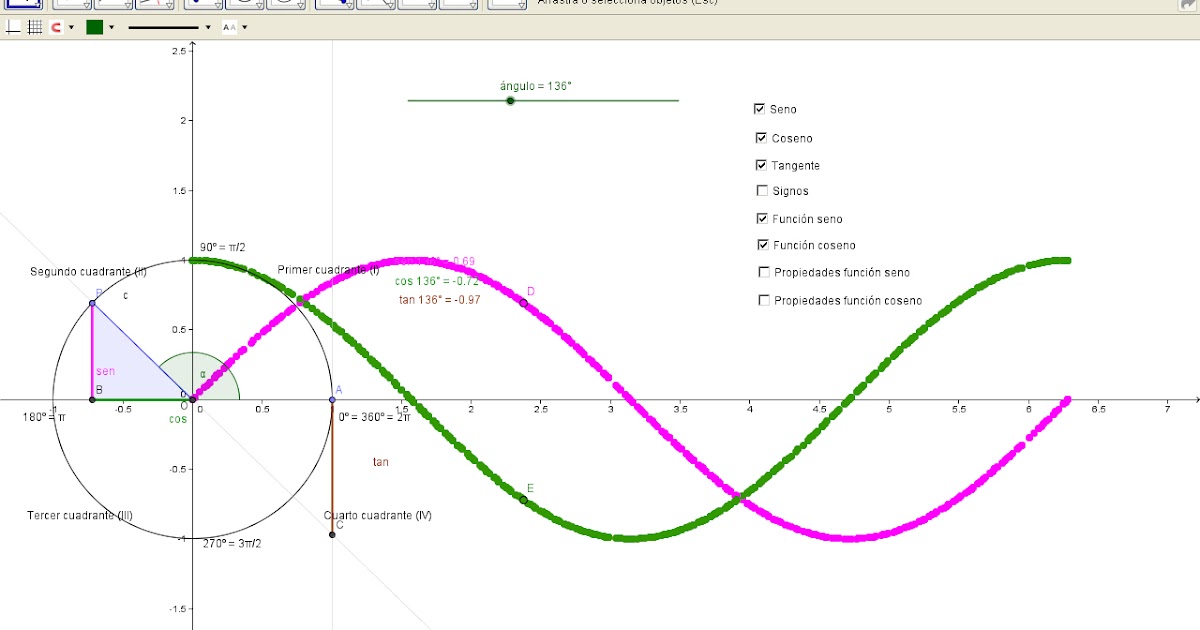Toggle the axes visibility icon
This screenshot has height=630, width=1200.
tap(12, 27)
